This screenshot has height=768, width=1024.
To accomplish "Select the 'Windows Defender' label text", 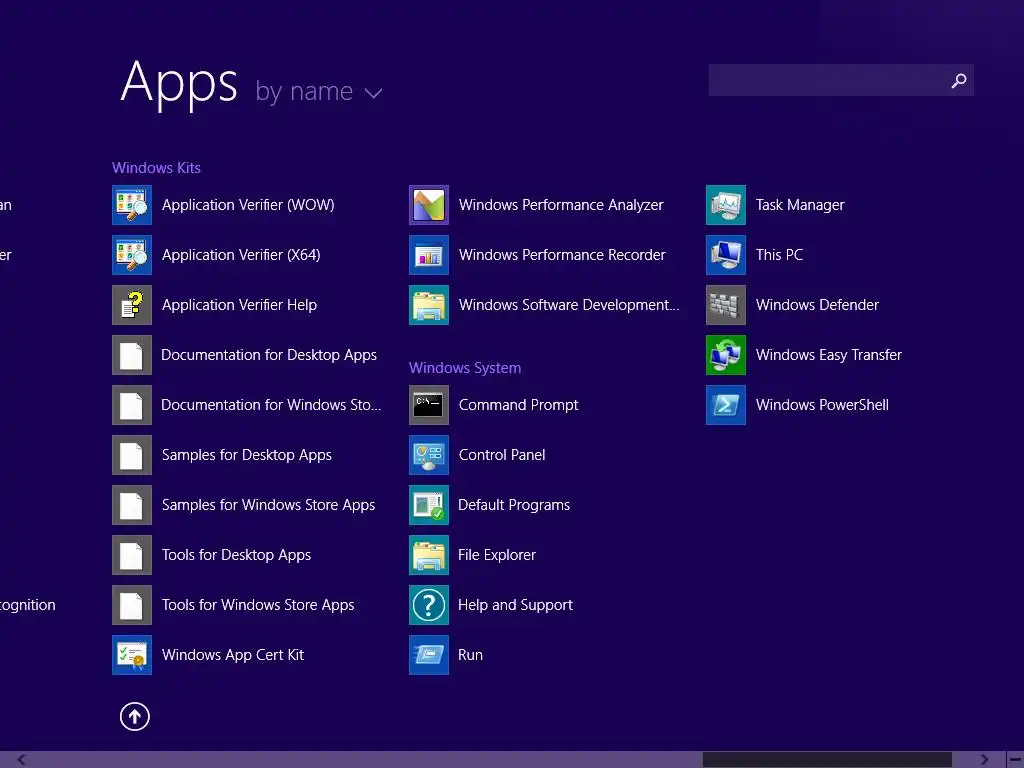I will pyautogui.click(x=817, y=305).
